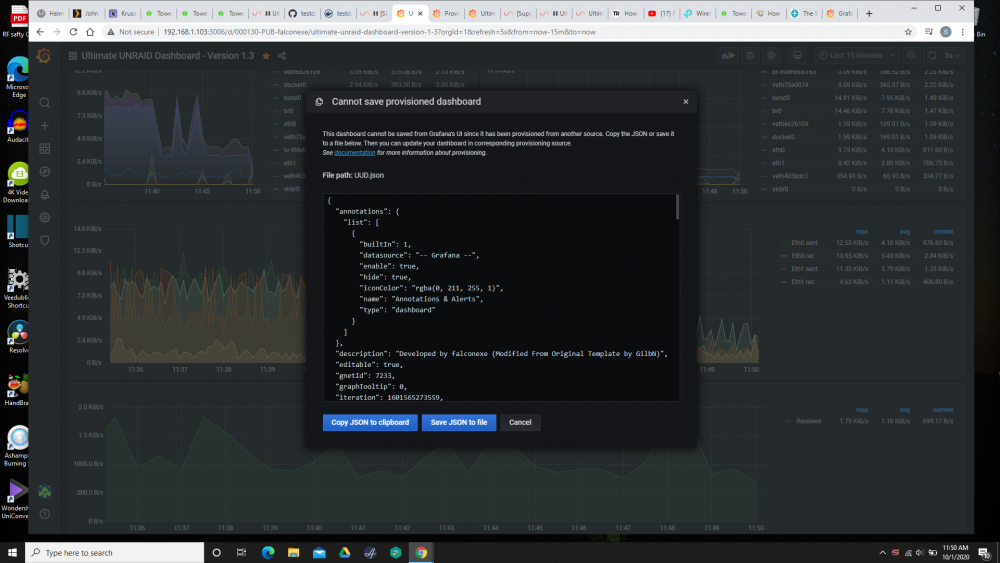Screen dimensions: 1000x563
Task: Toggle Eth0 sent series in legend
Action: (x=804, y=243)
